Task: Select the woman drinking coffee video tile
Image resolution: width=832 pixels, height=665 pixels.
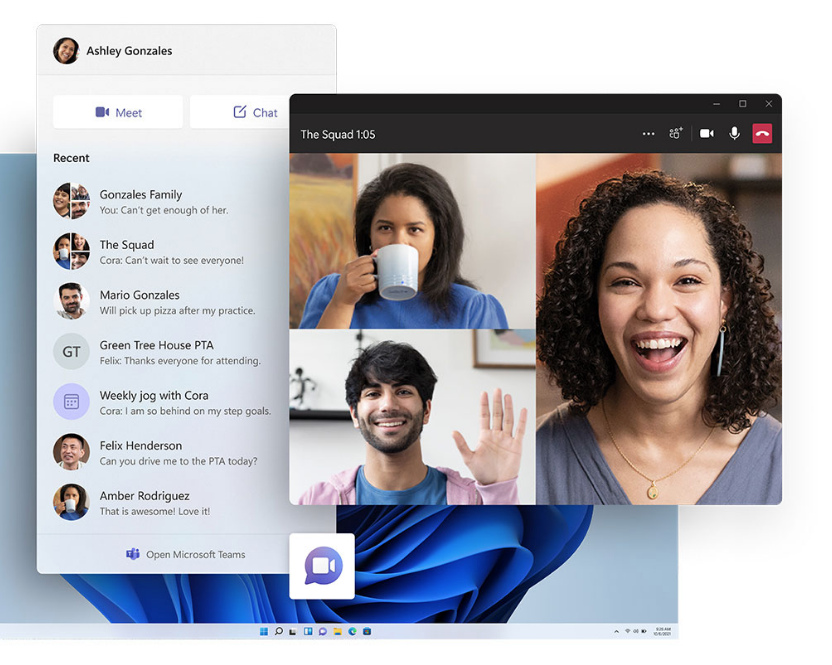Action: pos(412,241)
